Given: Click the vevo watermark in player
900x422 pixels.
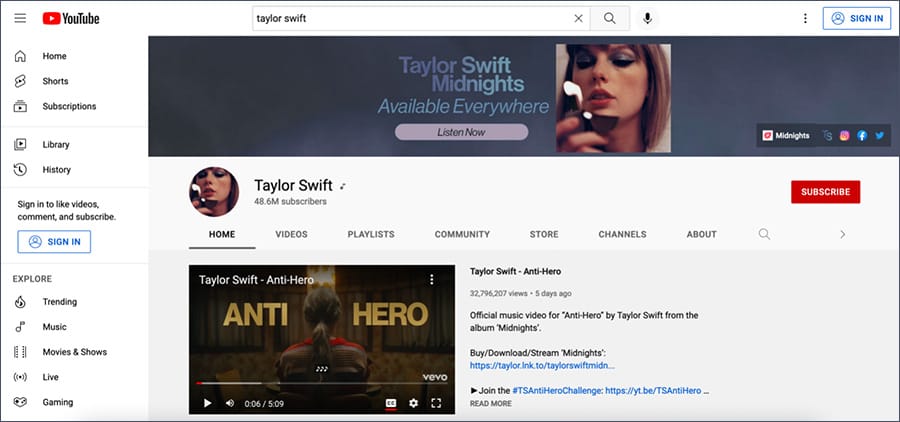Looking at the screenshot, I should [x=435, y=377].
